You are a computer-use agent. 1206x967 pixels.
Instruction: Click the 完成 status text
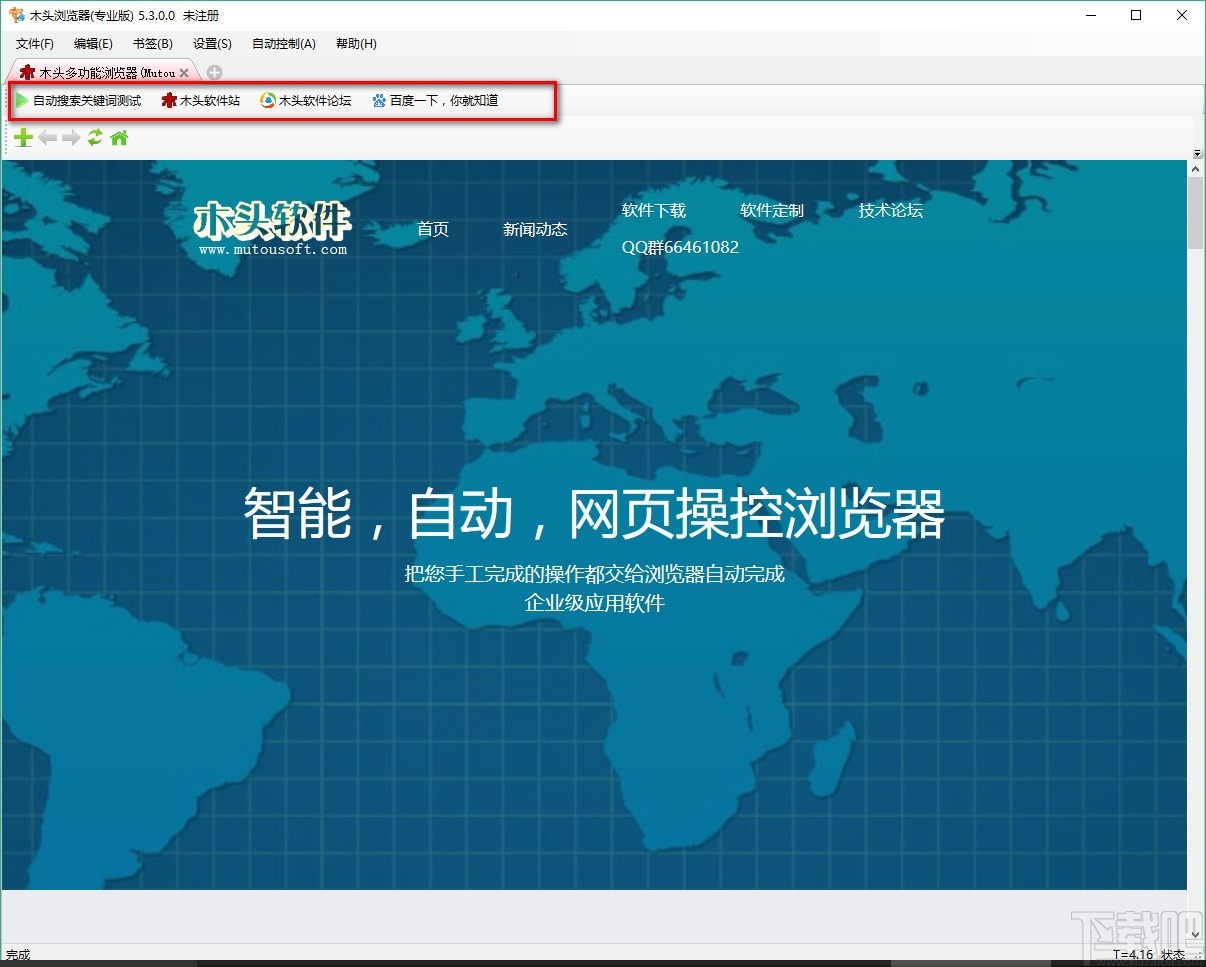(x=18, y=955)
